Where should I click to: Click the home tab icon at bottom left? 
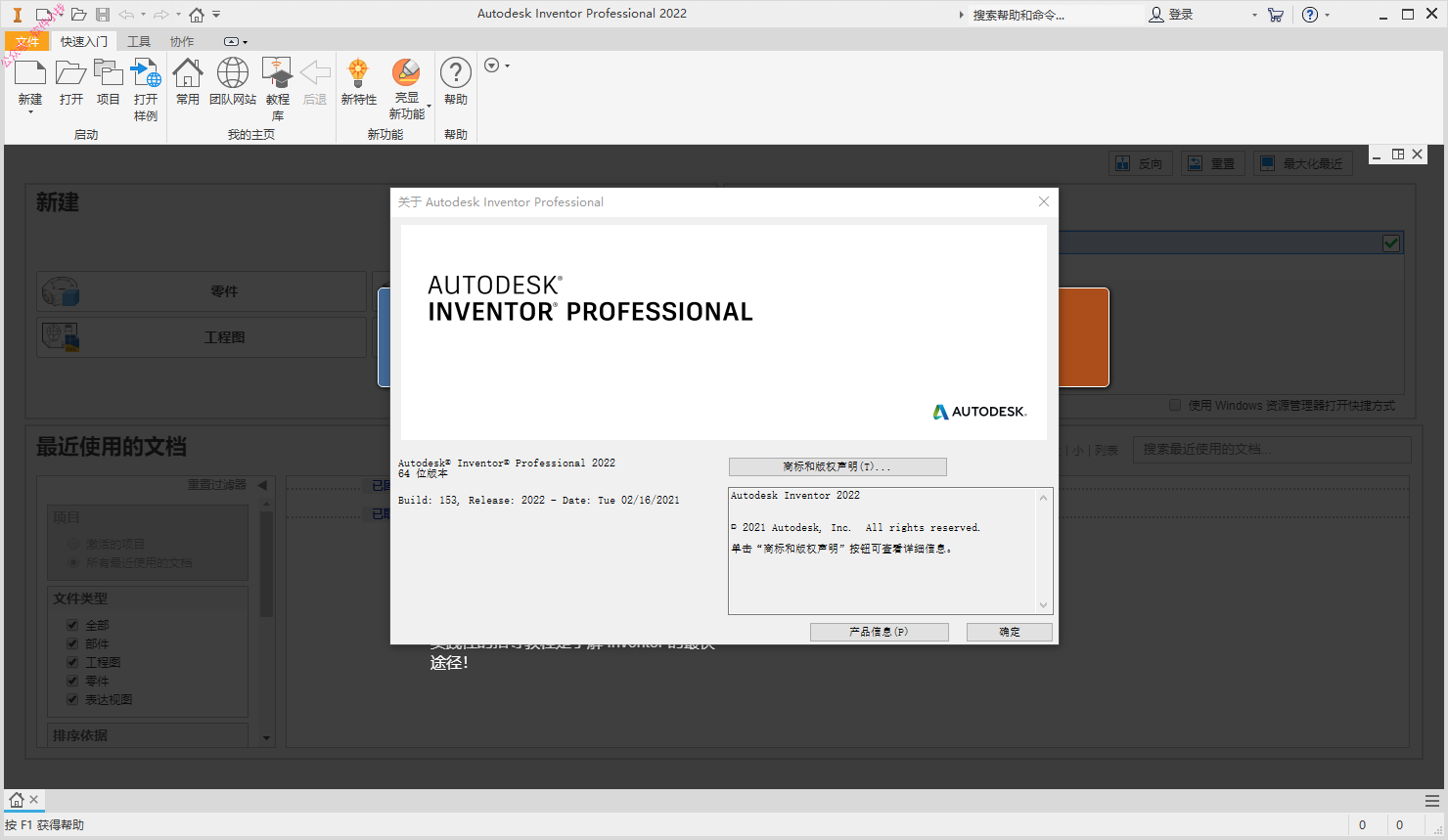(x=16, y=800)
